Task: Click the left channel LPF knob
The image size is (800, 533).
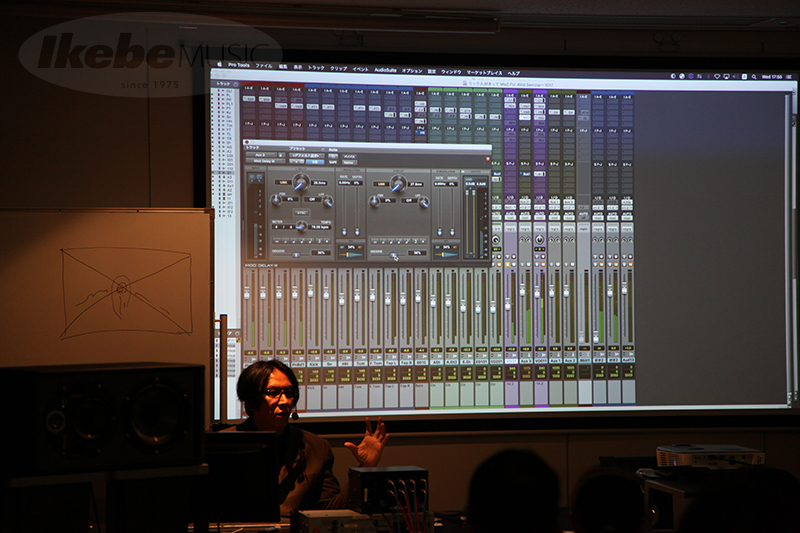Action: [x=327, y=200]
